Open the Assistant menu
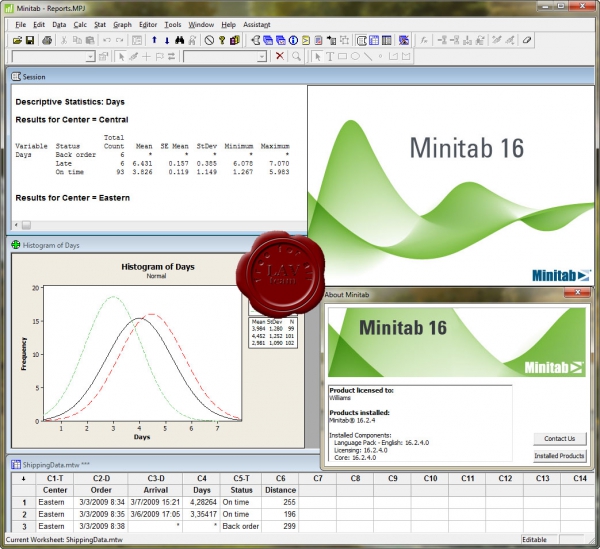Viewport: 600px width, 549px height. tap(256, 24)
